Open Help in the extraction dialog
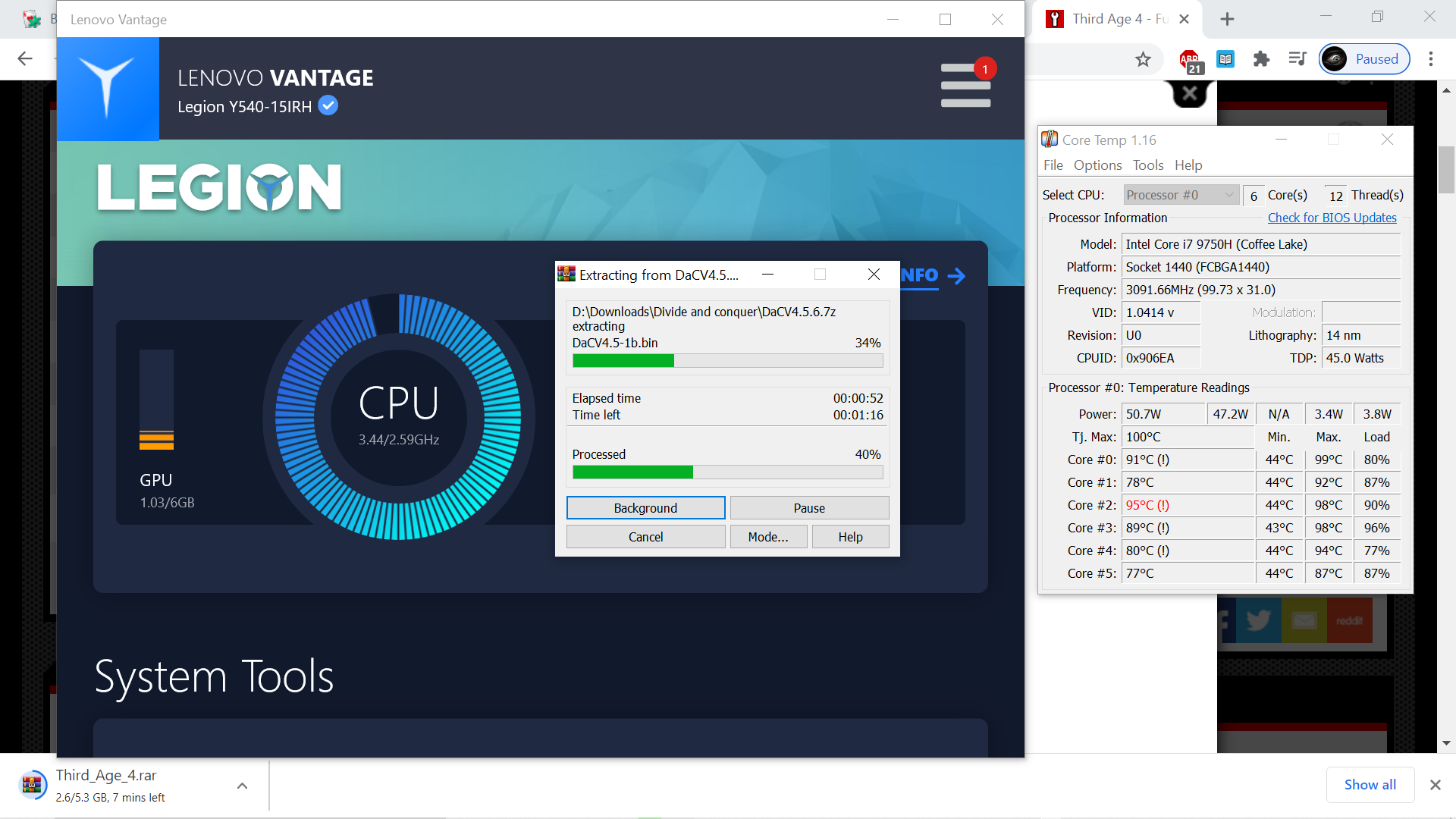Viewport: 1456px width, 819px height. (x=850, y=537)
